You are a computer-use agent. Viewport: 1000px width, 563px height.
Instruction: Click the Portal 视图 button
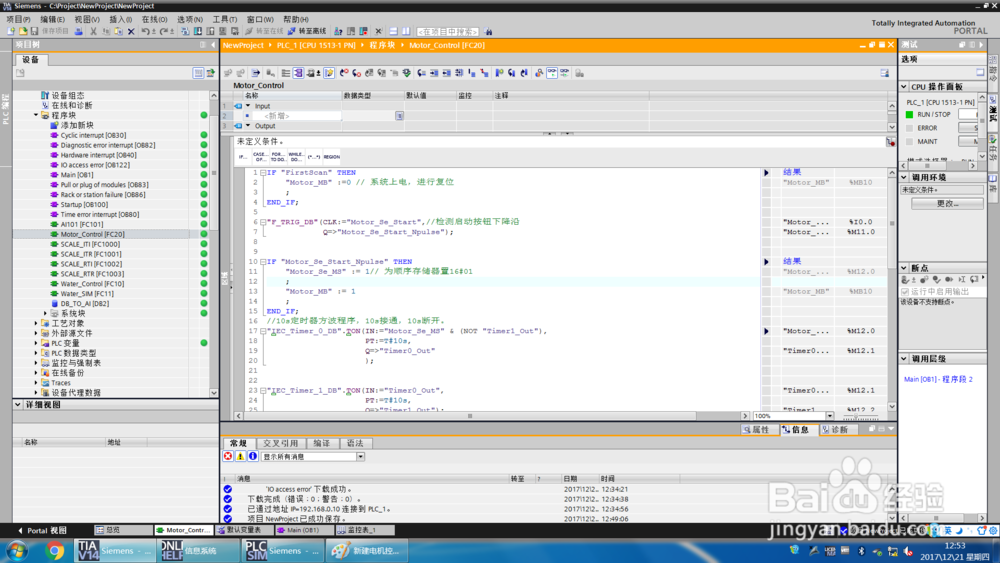[x=42, y=530]
